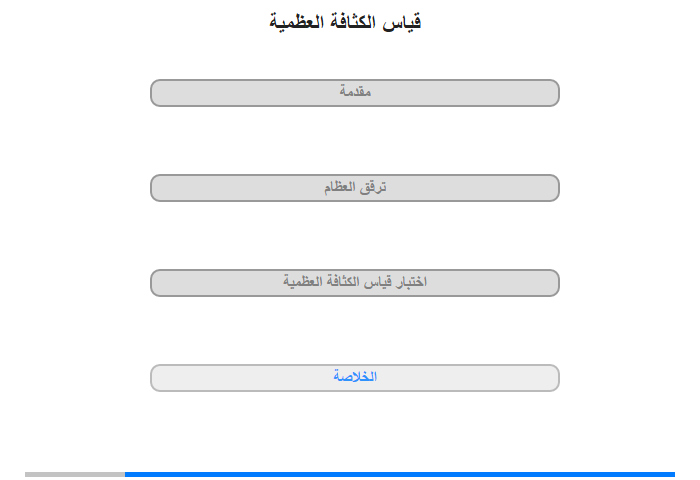Click the word قياس in heading
Viewport: 700px width, 480px height.
[x=402, y=21]
